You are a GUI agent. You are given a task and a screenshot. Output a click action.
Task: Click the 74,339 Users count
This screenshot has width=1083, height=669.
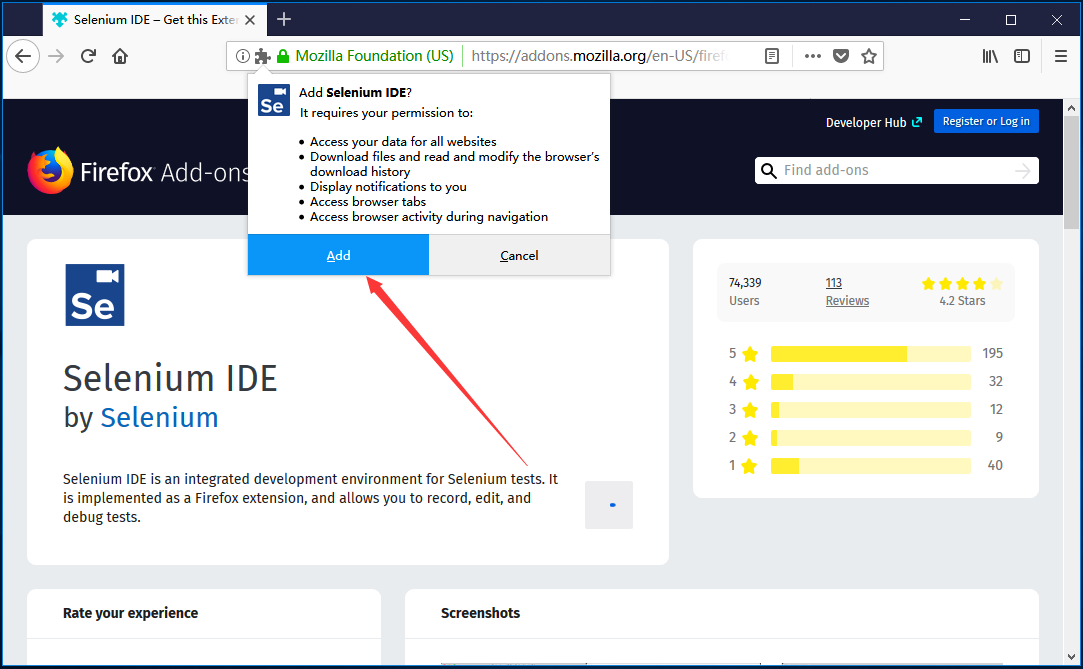(x=745, y=291)
